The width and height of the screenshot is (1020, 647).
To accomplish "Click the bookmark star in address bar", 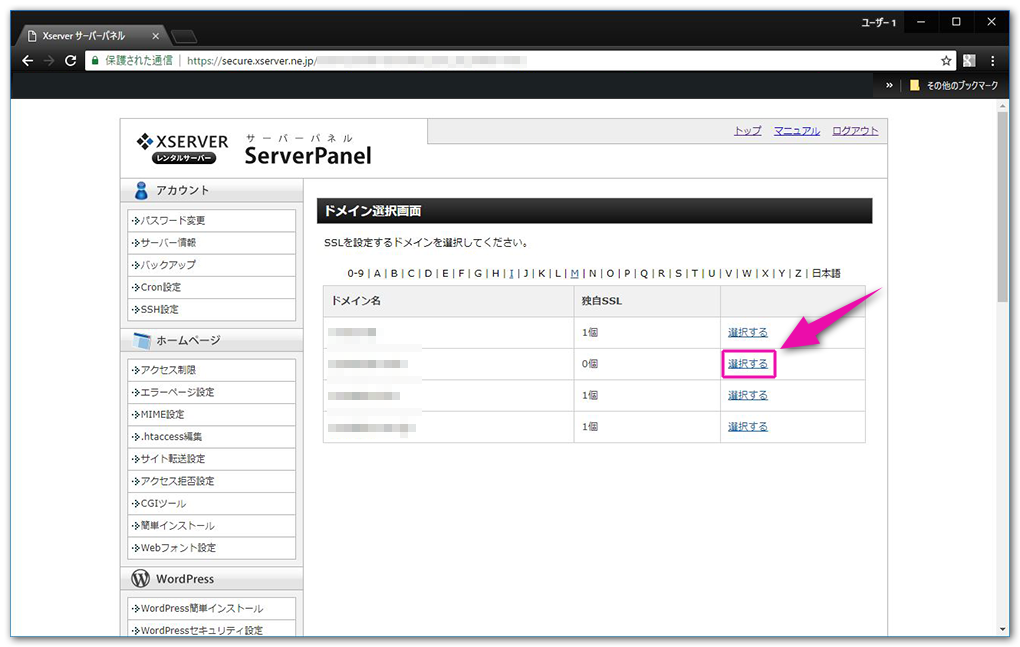I will click(946, 60).
